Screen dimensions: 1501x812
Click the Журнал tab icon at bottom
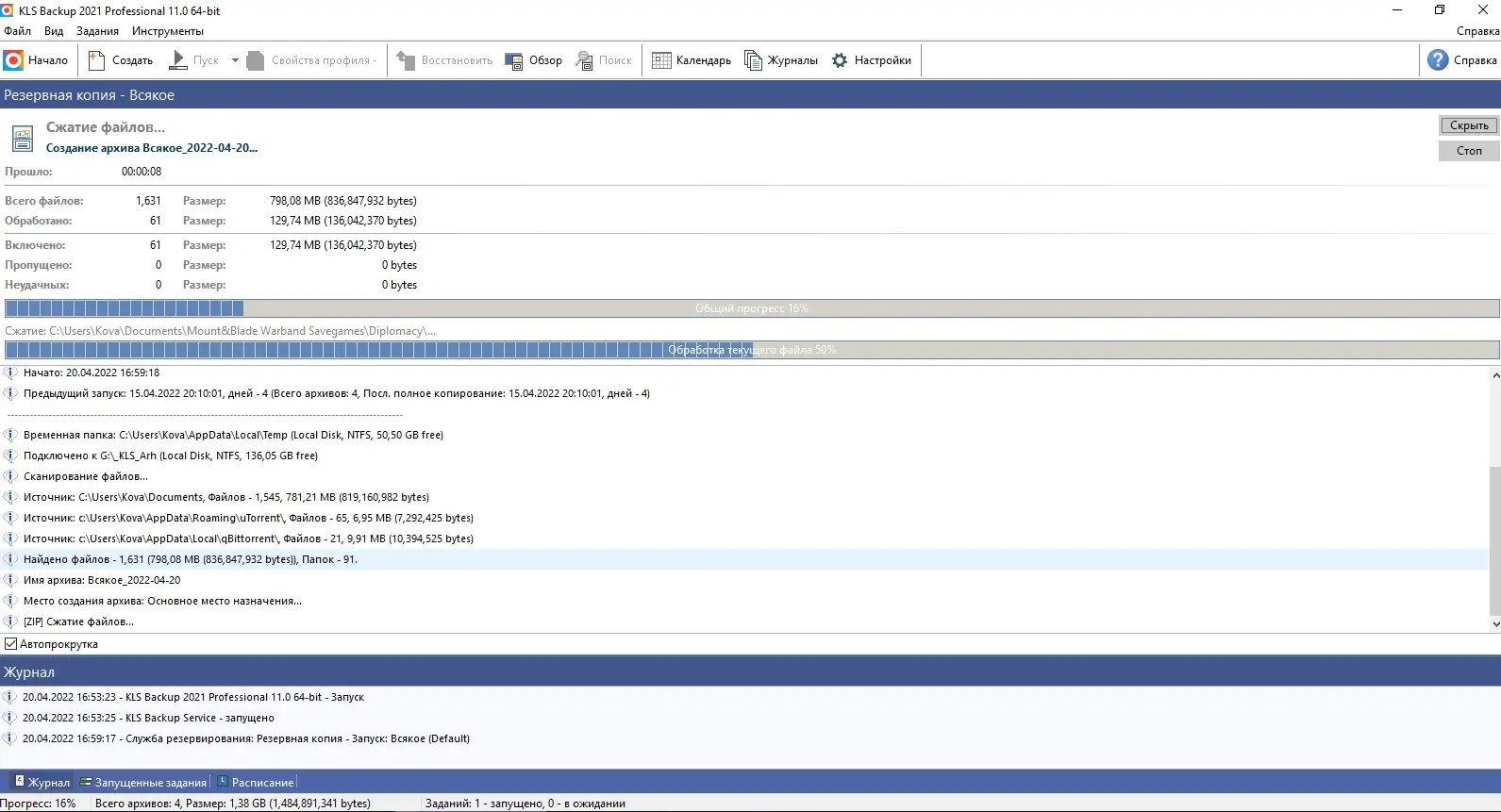19,782
